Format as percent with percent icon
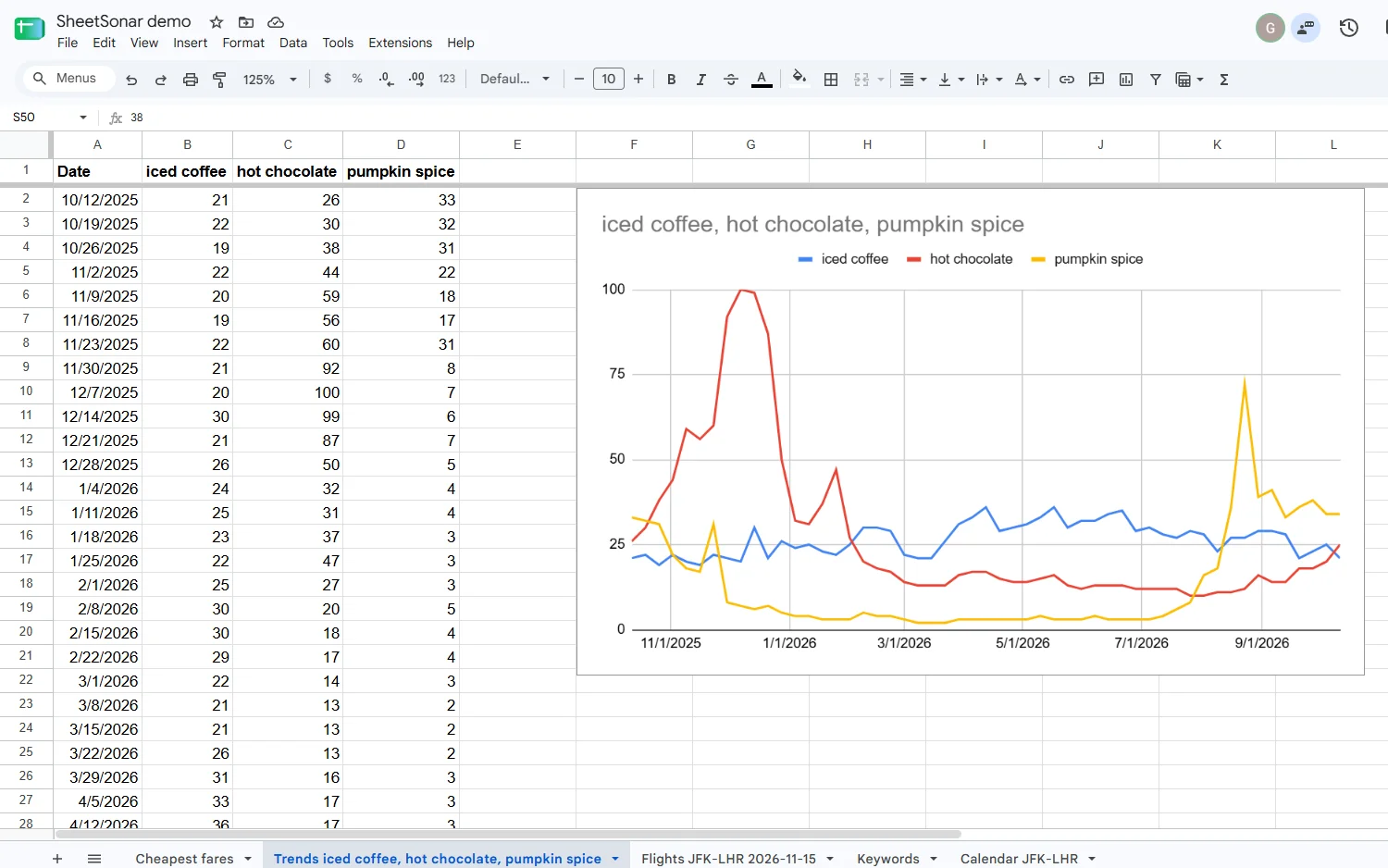The height and width of the screenshot is (868, 1388). pyautogui.click(x=357, y=79)
